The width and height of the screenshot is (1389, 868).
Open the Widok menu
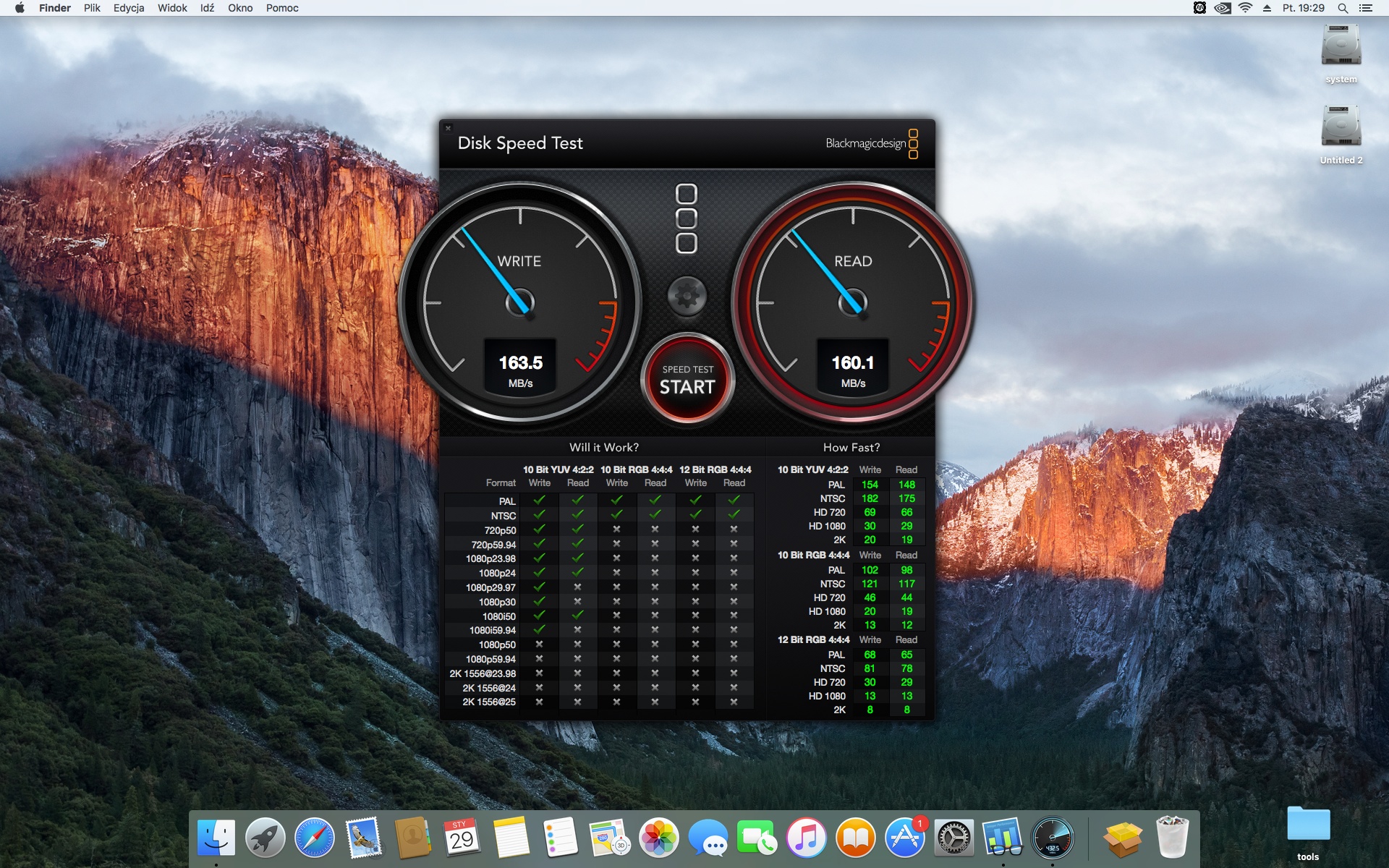tap(172, 8)
